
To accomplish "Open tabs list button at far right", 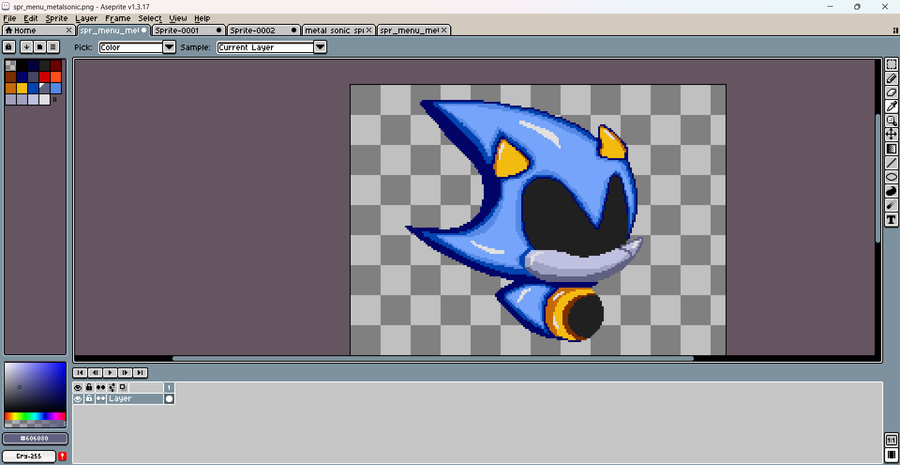I will 894,30.
